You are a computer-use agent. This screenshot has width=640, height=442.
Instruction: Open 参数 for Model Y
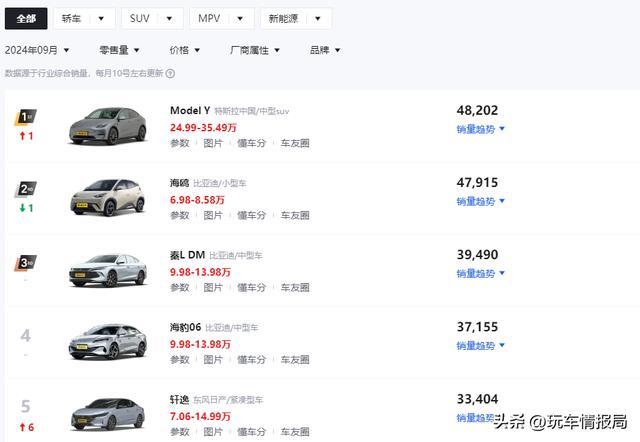coord(180,143)
